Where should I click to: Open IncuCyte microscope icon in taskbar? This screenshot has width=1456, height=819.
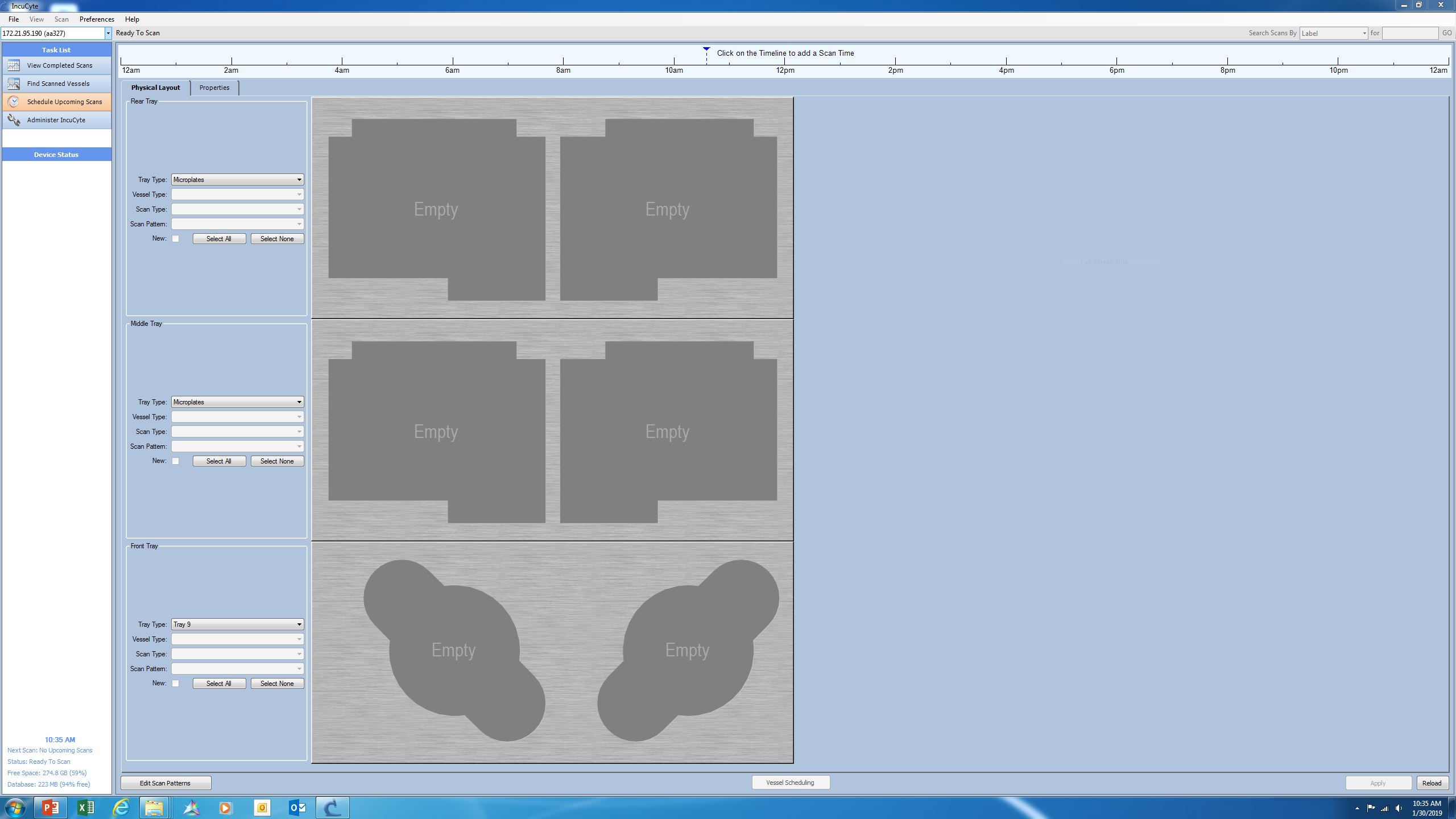(332, 807)
